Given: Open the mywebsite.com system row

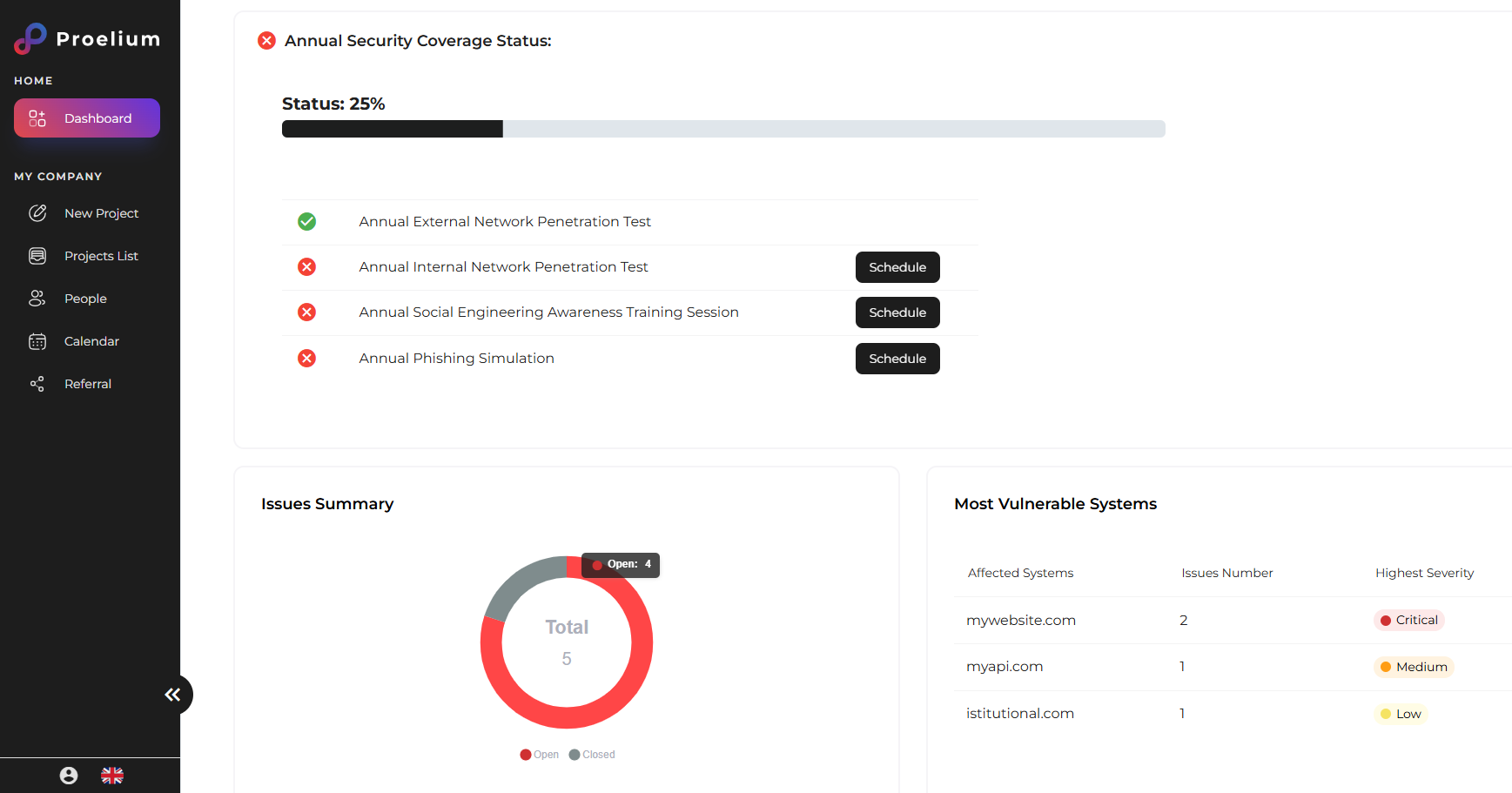Looking at the screenshot, I should [x=1020, y=620].
